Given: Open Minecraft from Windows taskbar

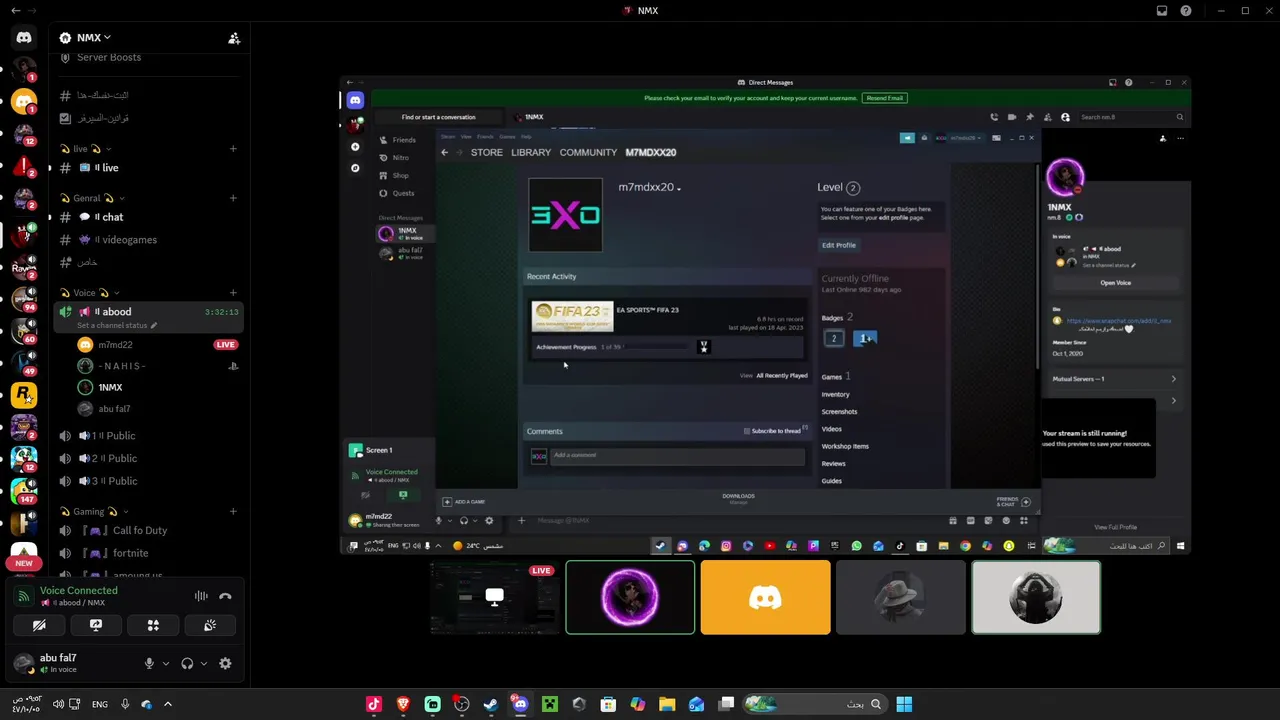Looking at the screenshot, I should point(549,704).
